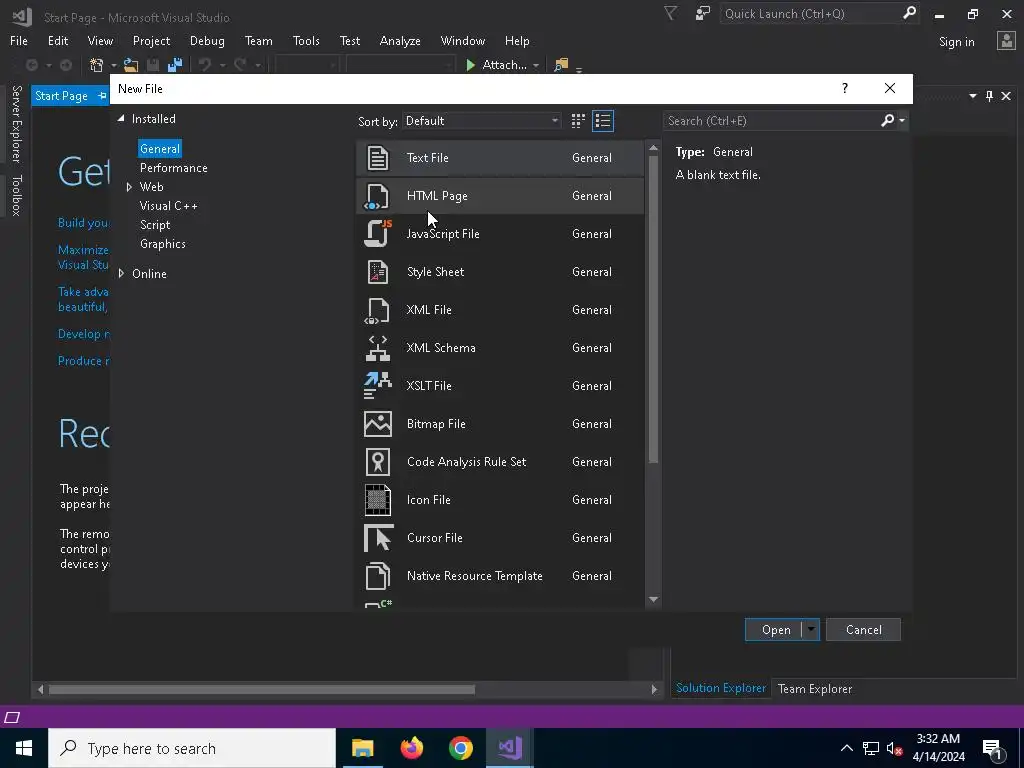Open the search options dropdown arrow
Screen dimensions: 1024x768
(x=902, y=121)
